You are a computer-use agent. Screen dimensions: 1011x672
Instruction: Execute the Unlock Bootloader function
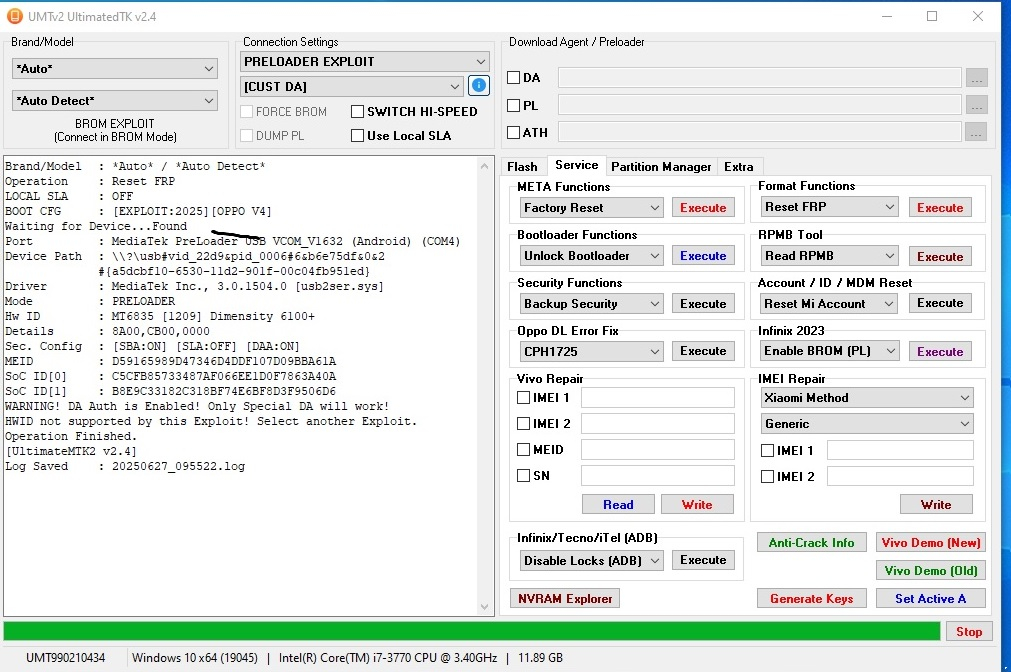pos(703,255)
